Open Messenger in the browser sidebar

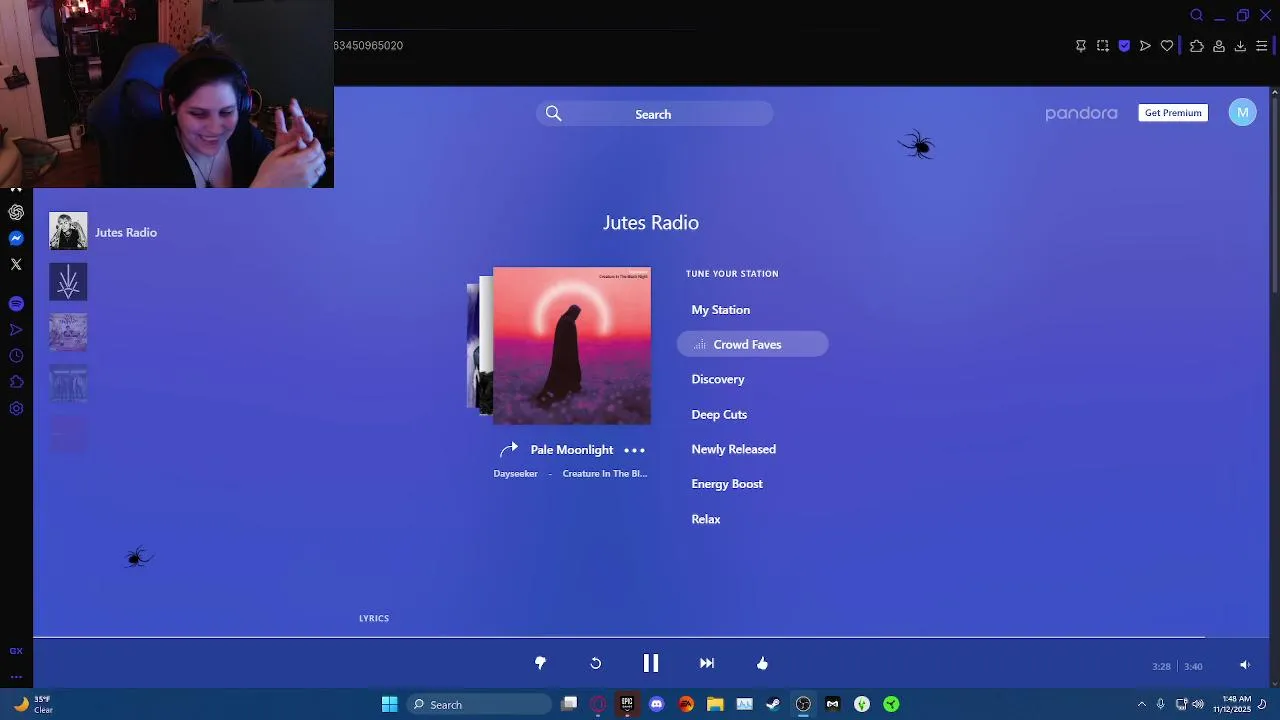(16, 238)
